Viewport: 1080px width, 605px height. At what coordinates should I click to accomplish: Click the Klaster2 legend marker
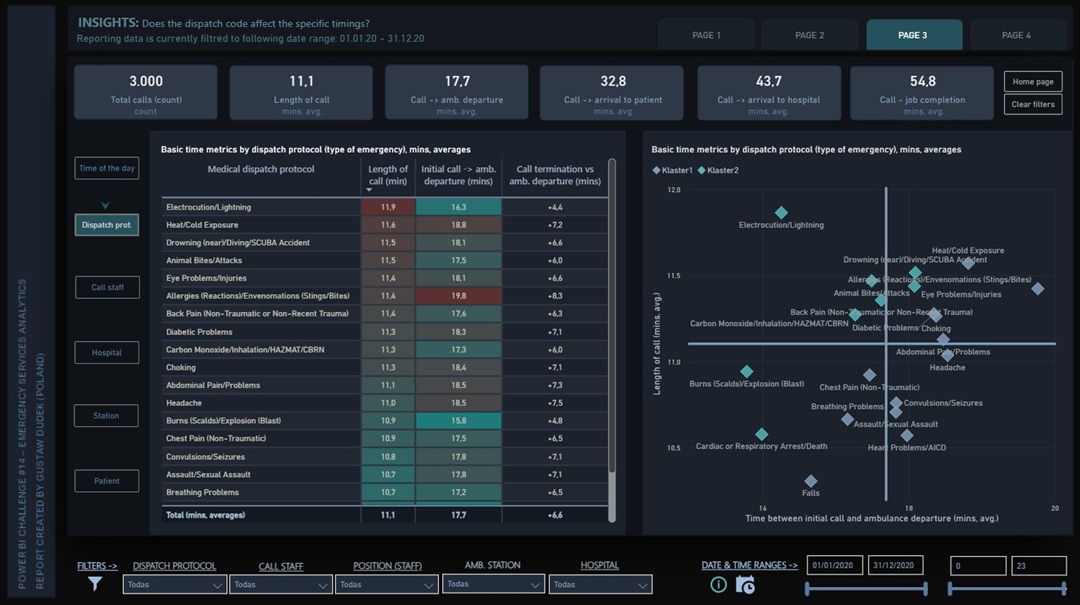[702, 171]
